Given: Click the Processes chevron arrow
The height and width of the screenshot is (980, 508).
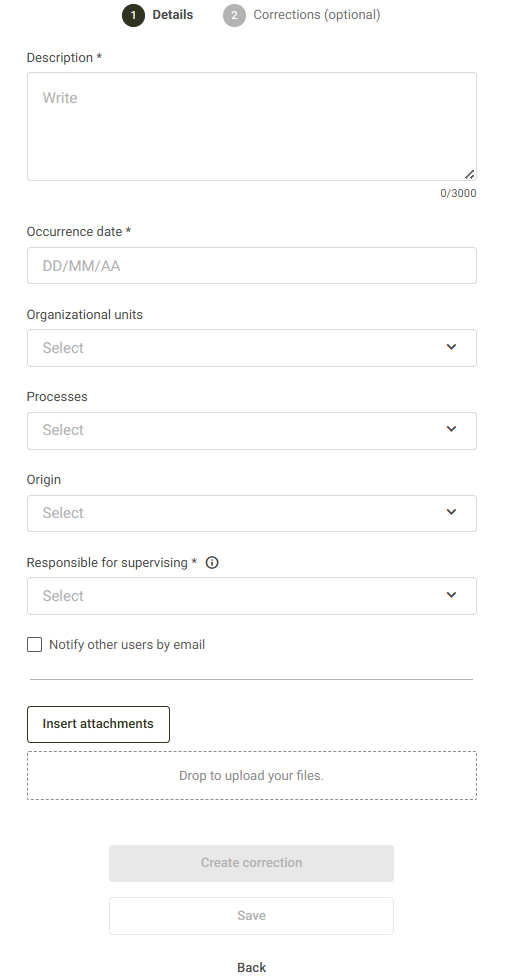Looking at the screenshot, I should coord(451,429).
